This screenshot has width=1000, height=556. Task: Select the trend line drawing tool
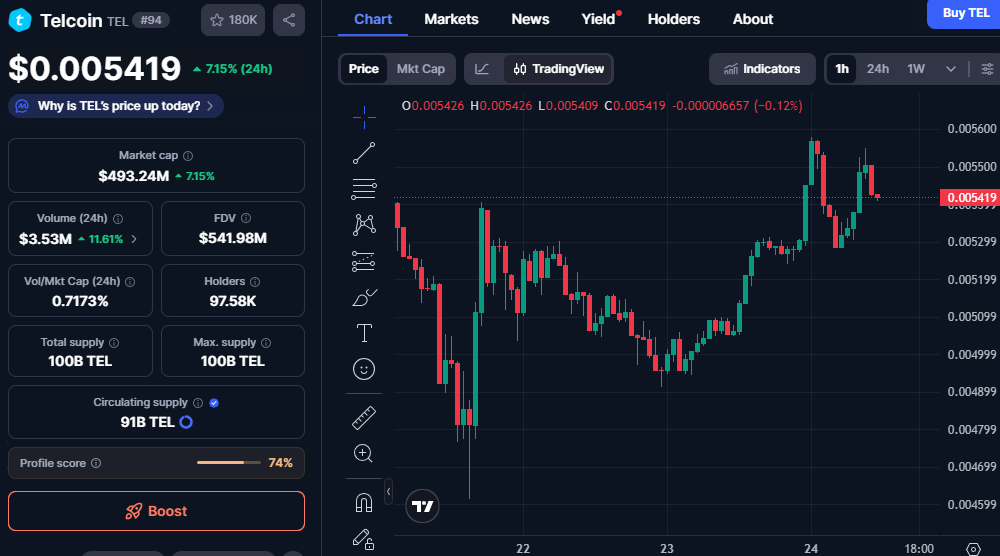(365, 153)
